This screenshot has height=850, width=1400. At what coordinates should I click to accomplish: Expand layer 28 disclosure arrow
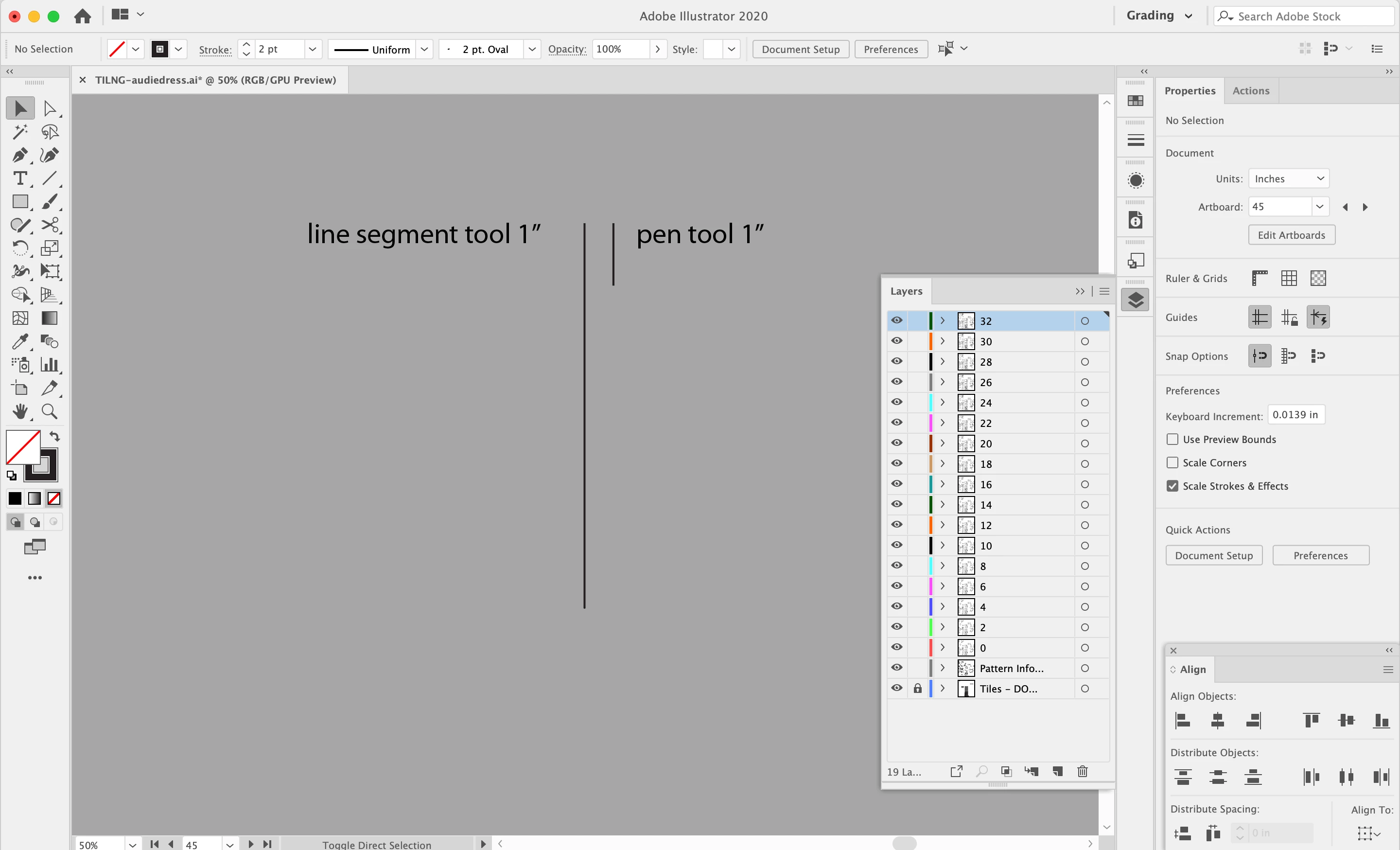[x=942, y=361]
